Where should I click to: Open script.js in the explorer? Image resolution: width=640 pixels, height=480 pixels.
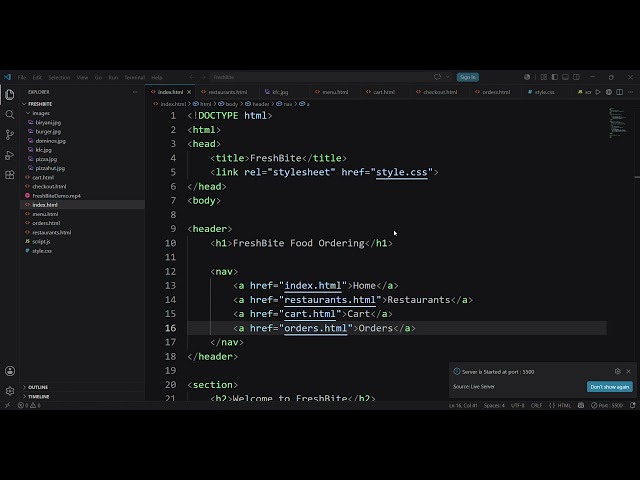click(x=41, y=242)
